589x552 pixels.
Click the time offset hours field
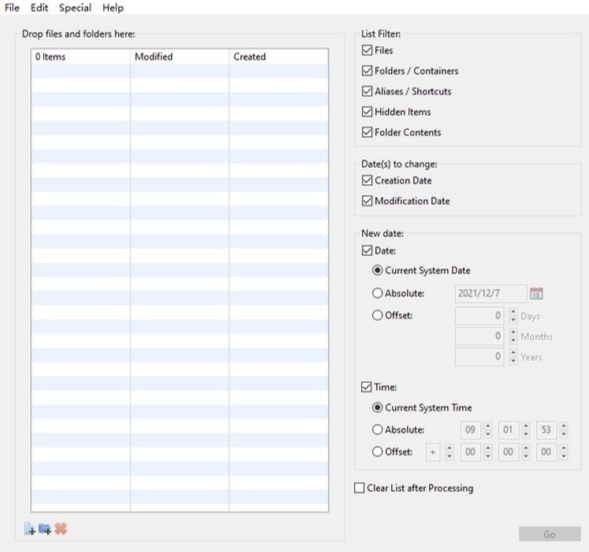(x=470, y=452)
